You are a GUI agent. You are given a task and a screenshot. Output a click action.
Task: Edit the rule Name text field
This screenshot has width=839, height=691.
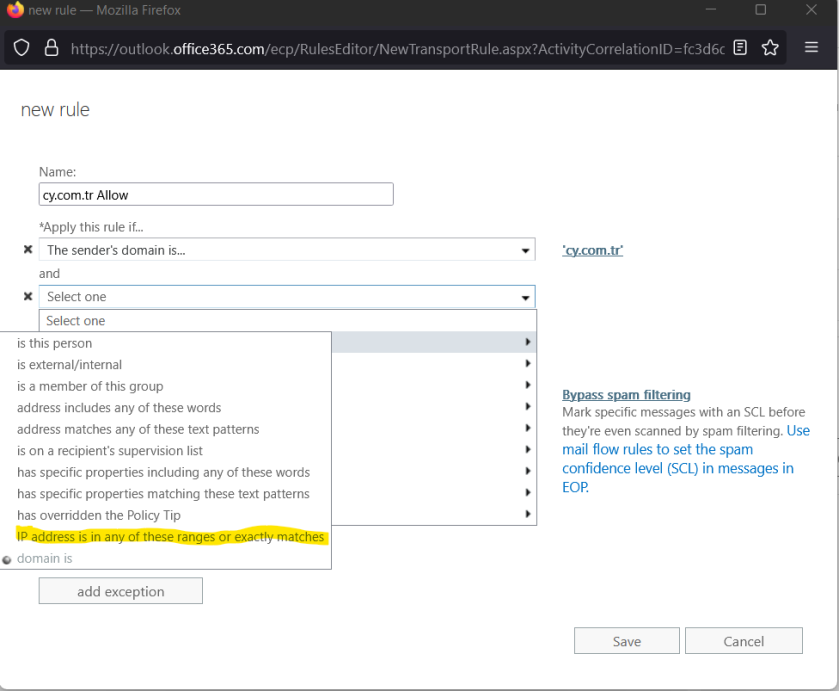[x=216, y=195]
